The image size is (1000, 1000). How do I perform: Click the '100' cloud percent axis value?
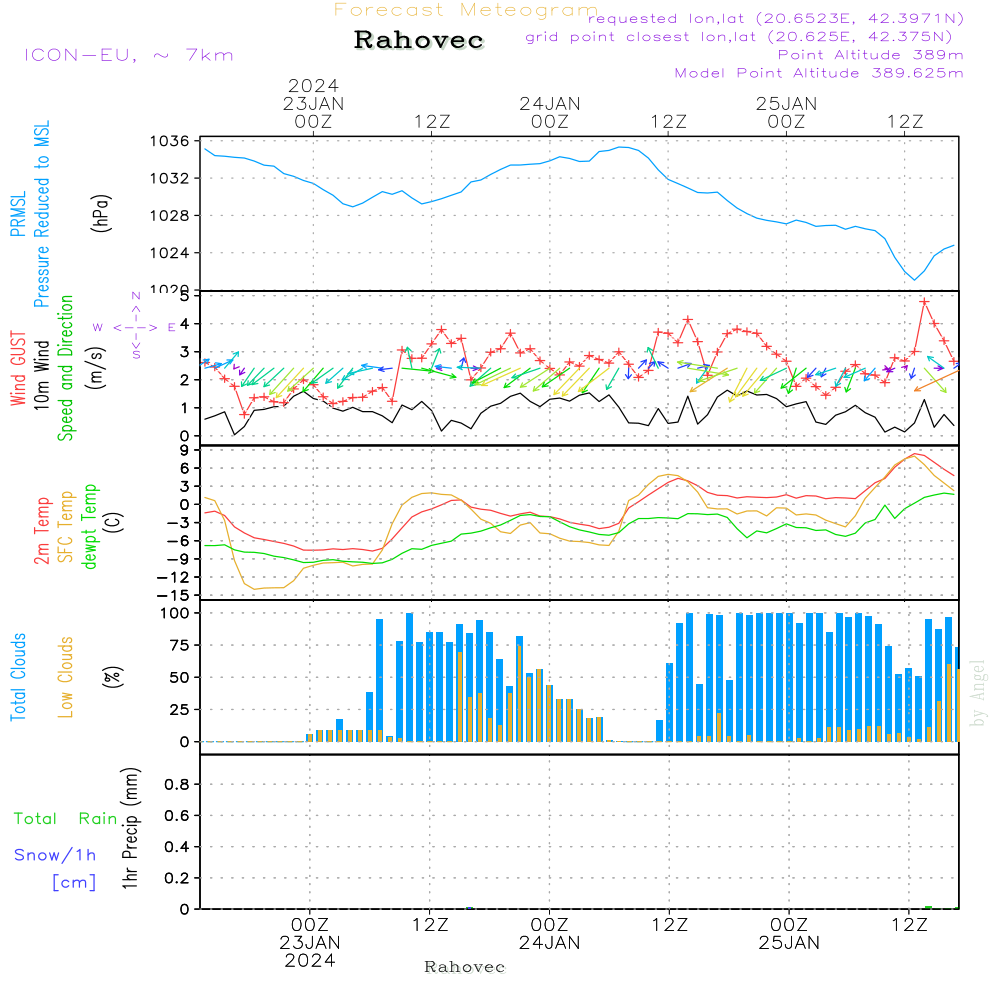pos(175,613)
